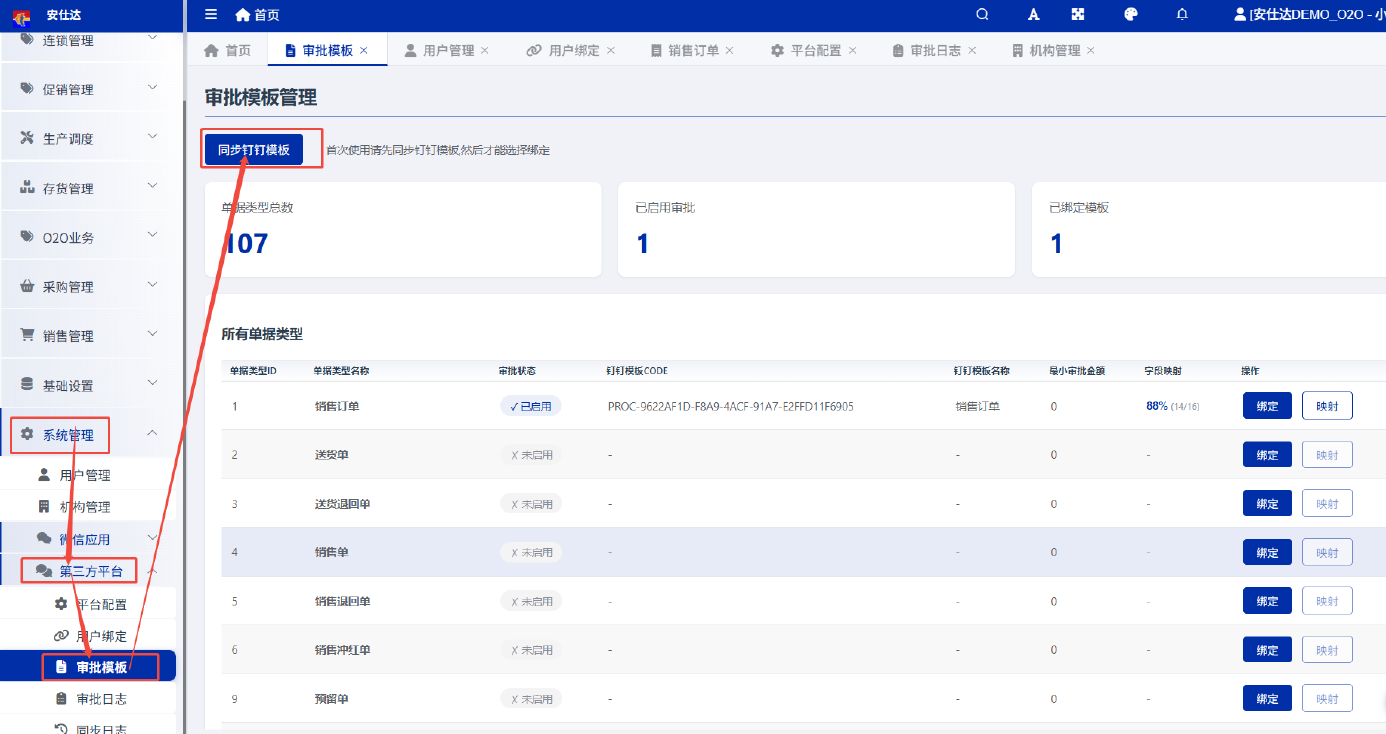Switch to the 销售订单 tab
This screenshot has width=1386, height=734.
pyautogui.click(x=692, y=50)
